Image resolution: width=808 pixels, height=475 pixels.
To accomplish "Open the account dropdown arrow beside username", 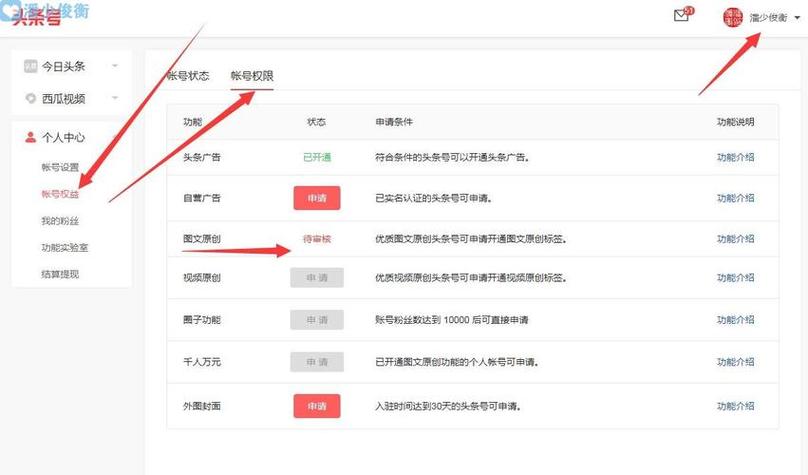I will pyautogui.click(x=797, y=18).
